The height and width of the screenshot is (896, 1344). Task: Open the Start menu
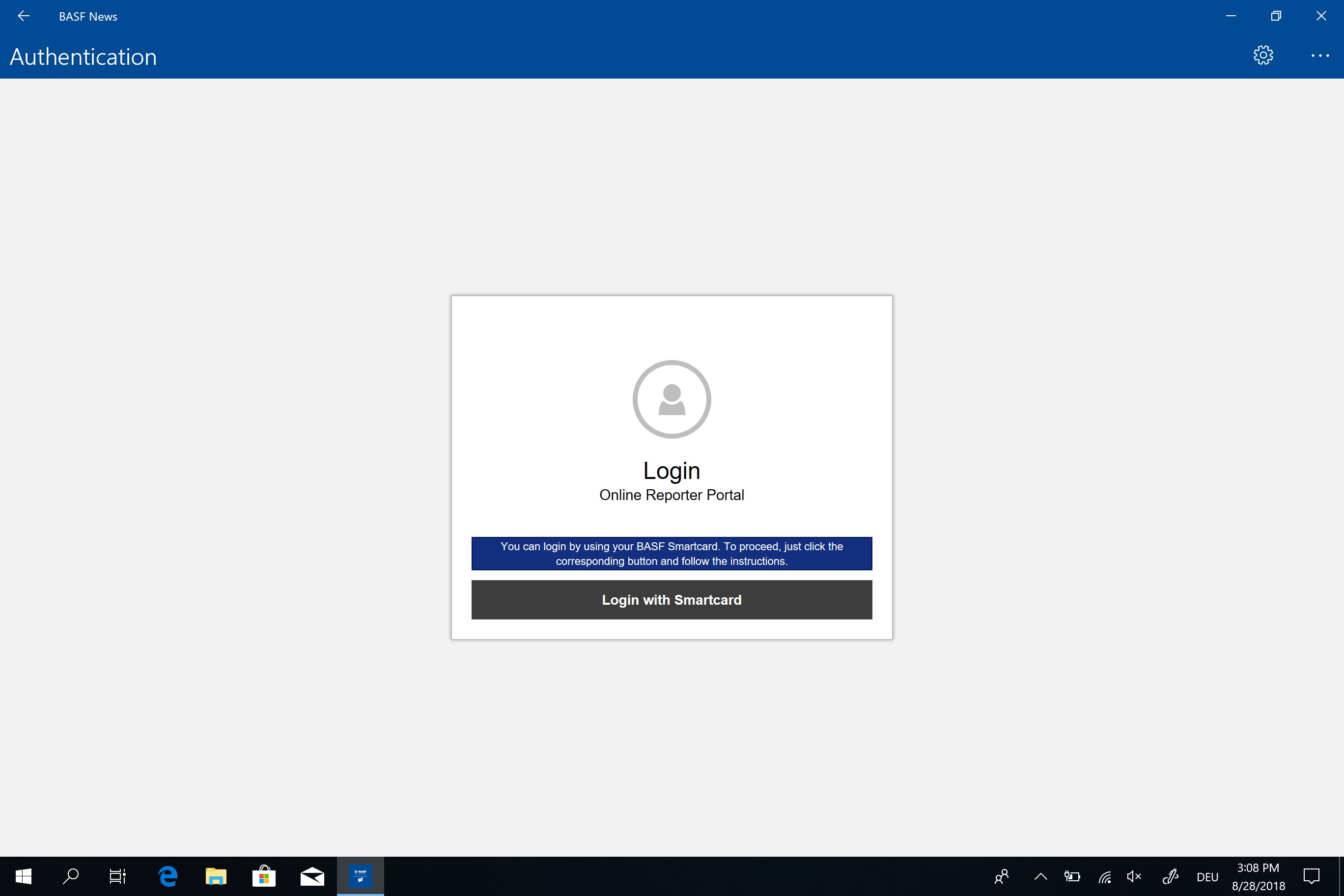pyautogui.click(x=24, y=876)
